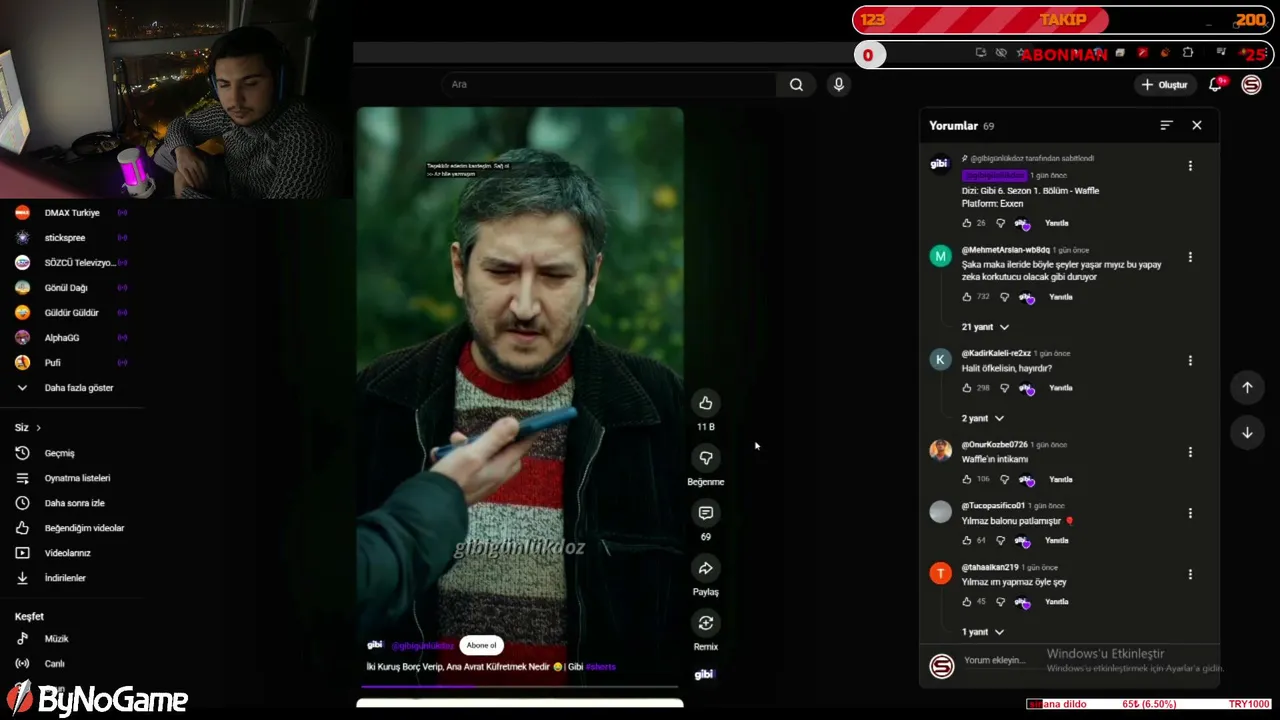1280x720 pixels.
Task: Open the Remix option
Action: (x=706, y=623)
